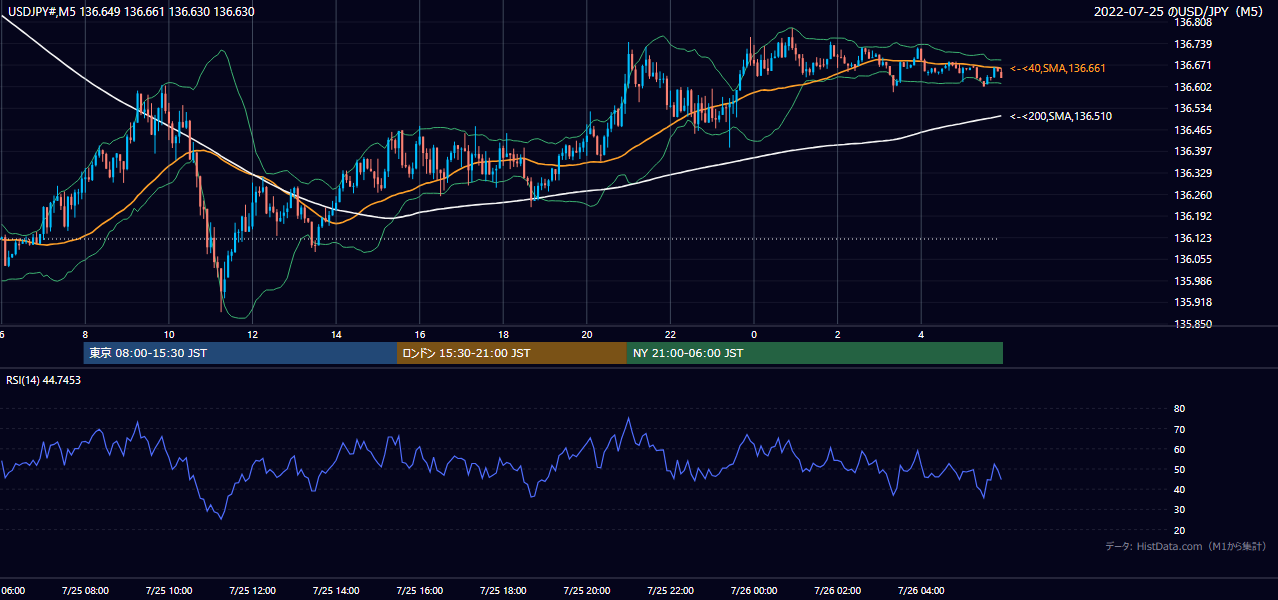This screenshot has height=600, width=1278.
Task: Click the RSI(14) 44.7453 indicator label
Action: coord(44,380)
